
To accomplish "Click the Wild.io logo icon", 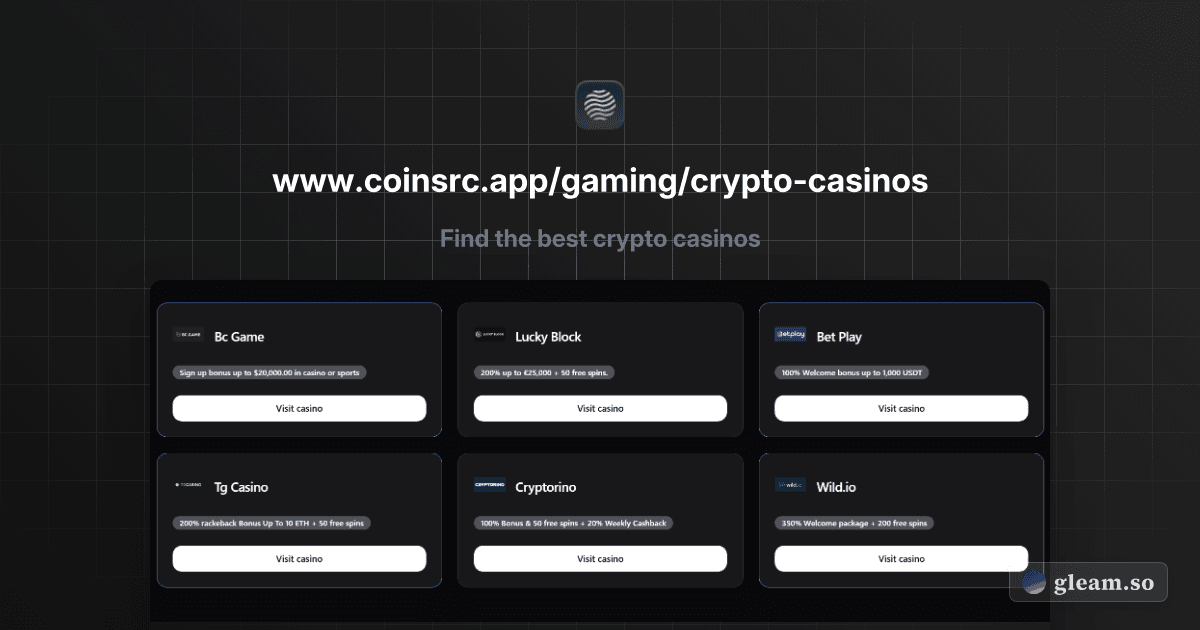I will coord(790,485).
